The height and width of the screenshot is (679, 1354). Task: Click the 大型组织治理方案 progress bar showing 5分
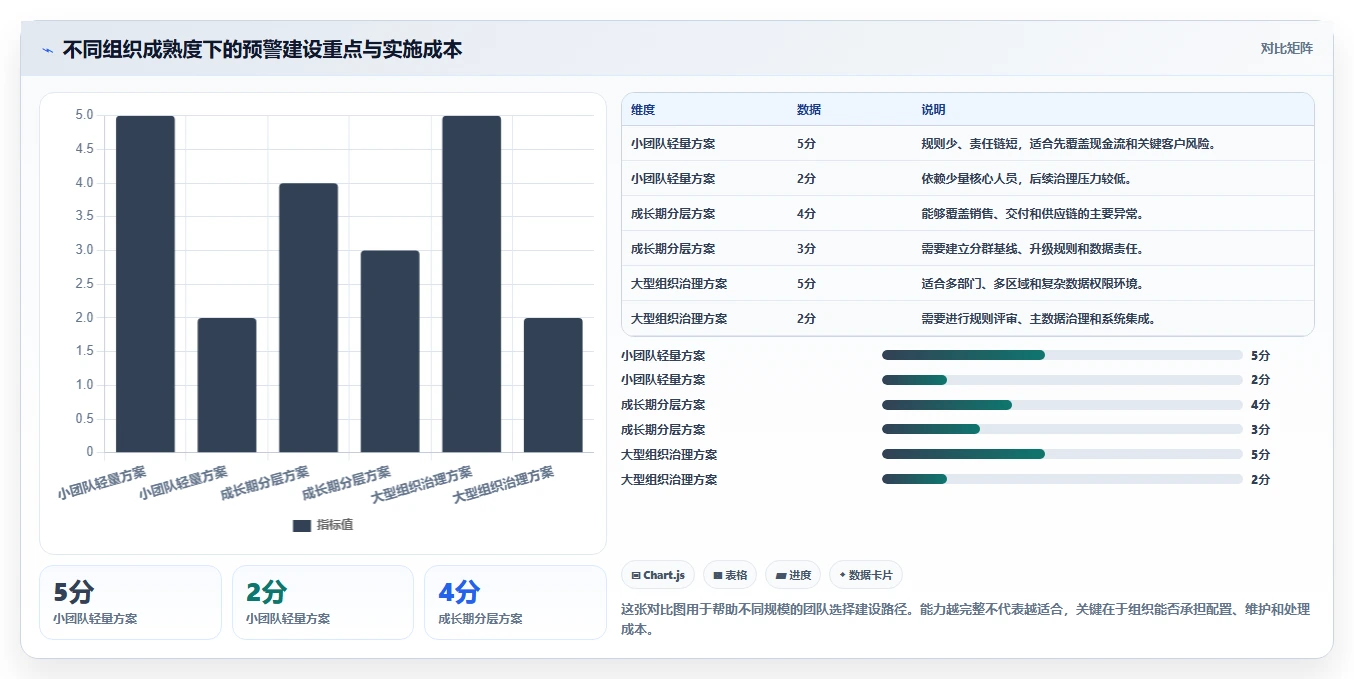point(1062,455)
